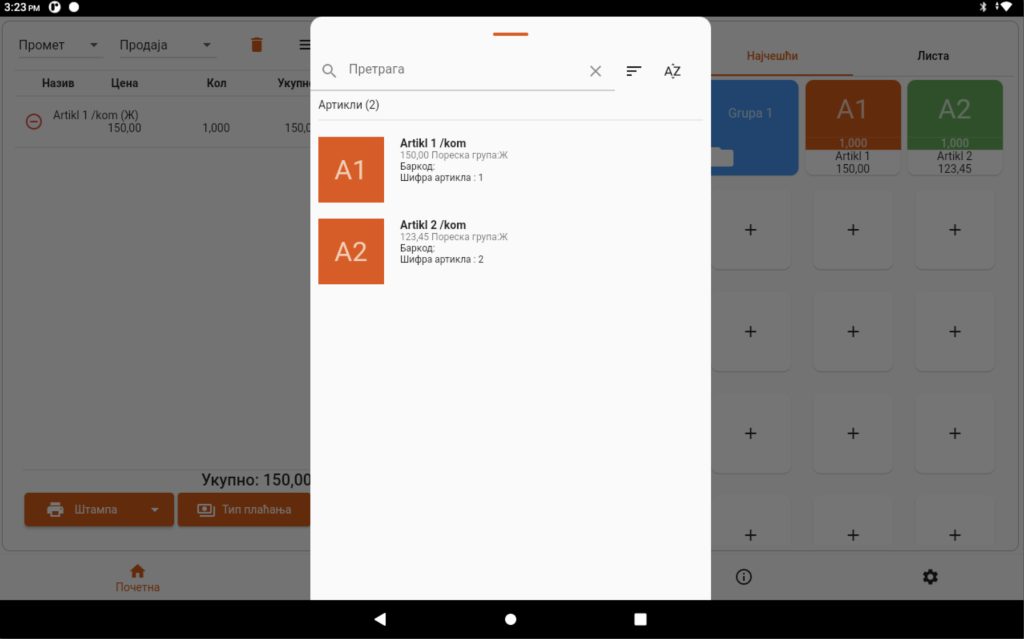Click the Назив column header
This screenshot has width=1024, height=639.
(x=57, y=83)
